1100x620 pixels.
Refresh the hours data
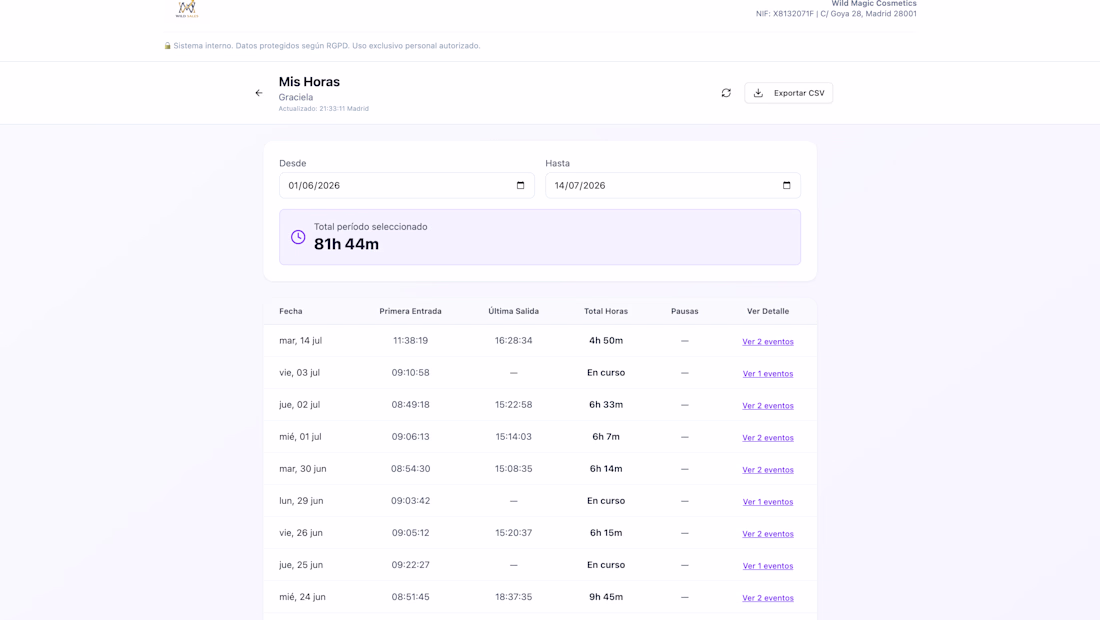[x=726, y=93]
